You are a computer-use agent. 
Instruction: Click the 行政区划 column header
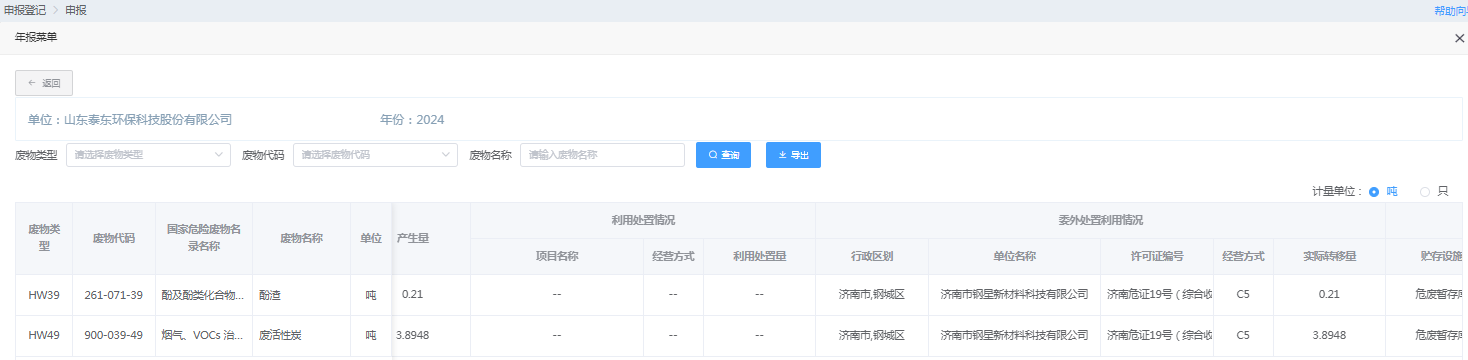pos(872,256)
